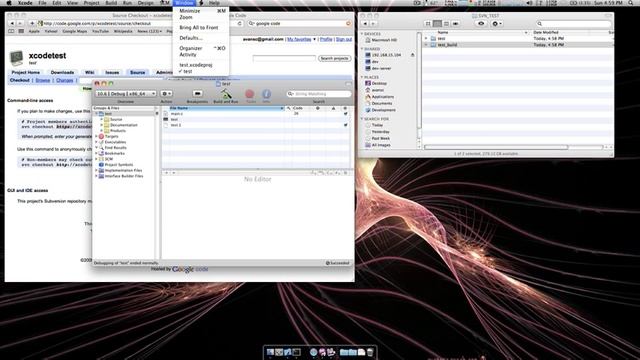
Task: Click the Finder horizontal scrollbar
Action: point(496,147)
